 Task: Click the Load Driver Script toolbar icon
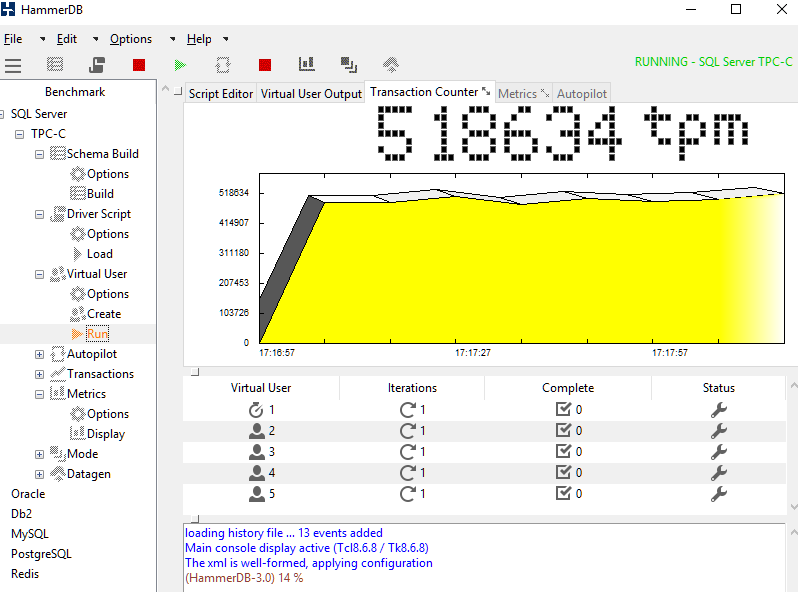(97, 65)
